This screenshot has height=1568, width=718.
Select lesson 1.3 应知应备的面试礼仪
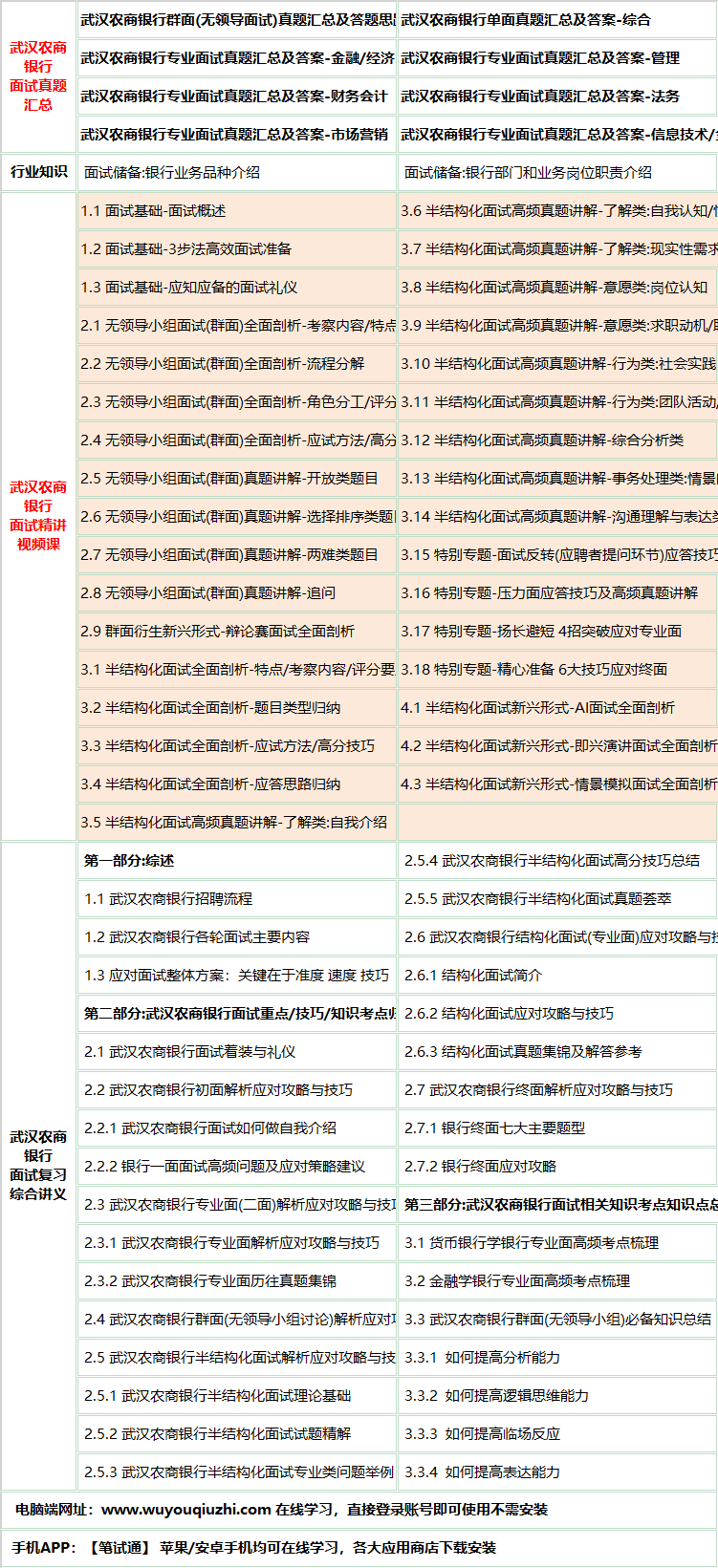(189, 288)
